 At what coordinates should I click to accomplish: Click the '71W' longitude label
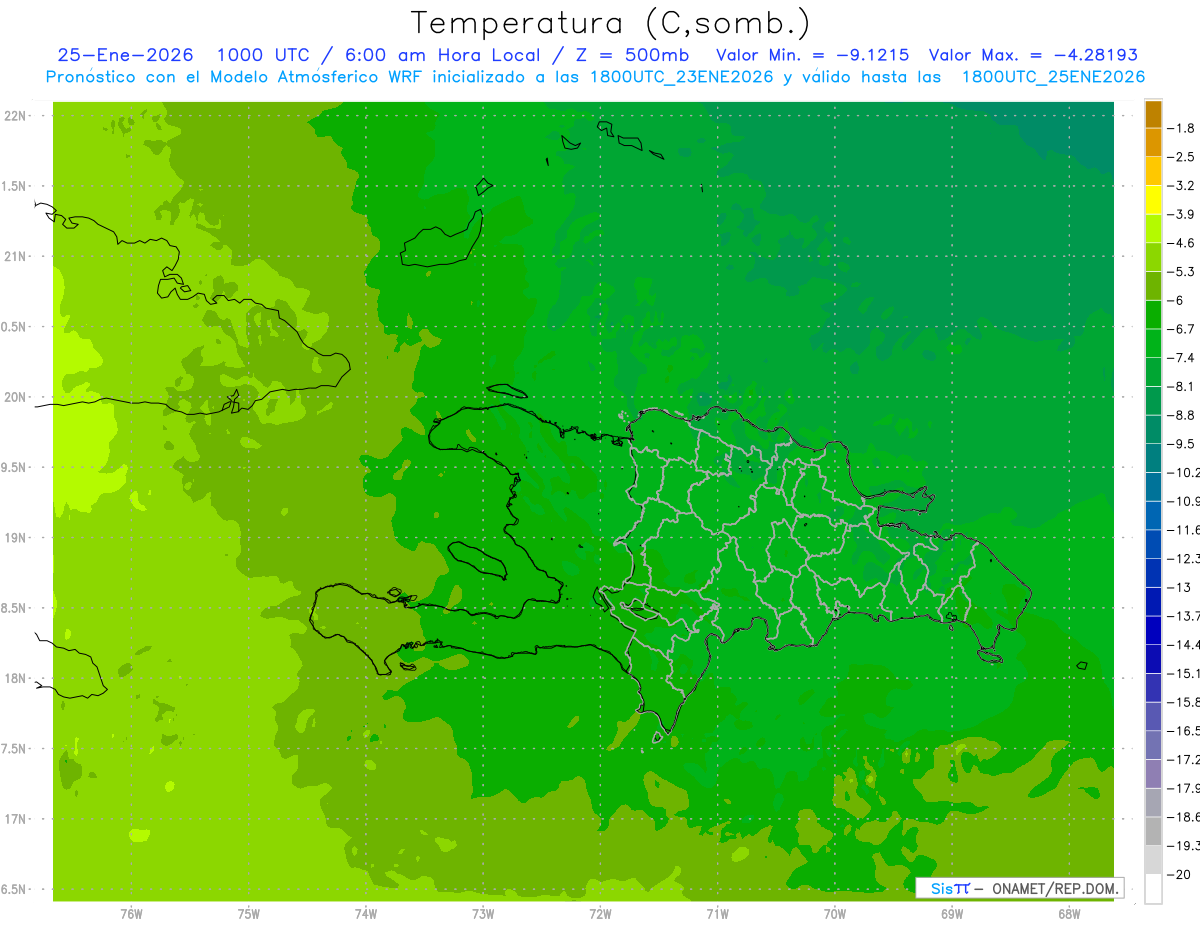tap(717, 913)
